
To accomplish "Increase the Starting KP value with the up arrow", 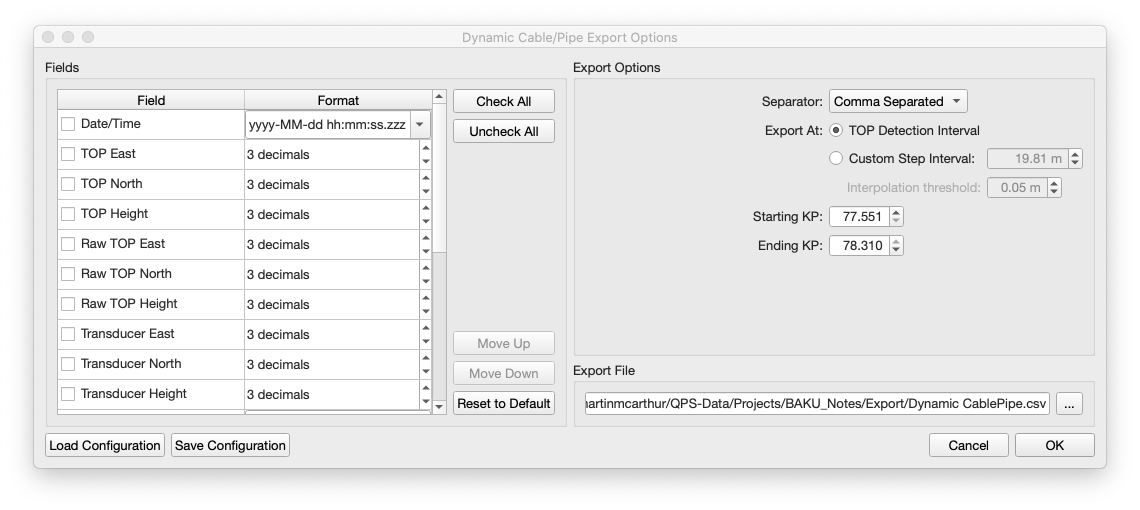I will (896, 211).
